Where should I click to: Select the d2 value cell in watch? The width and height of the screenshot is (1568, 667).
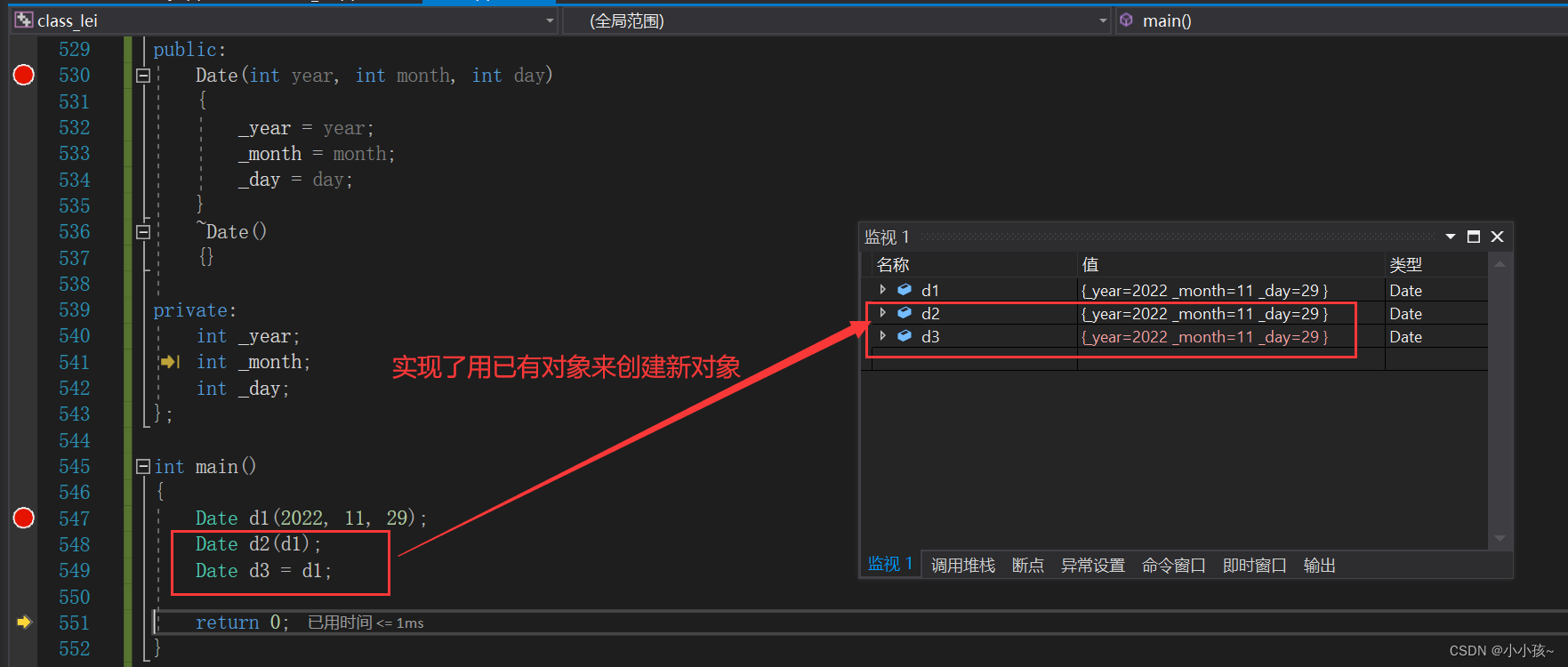(1231, 313)
